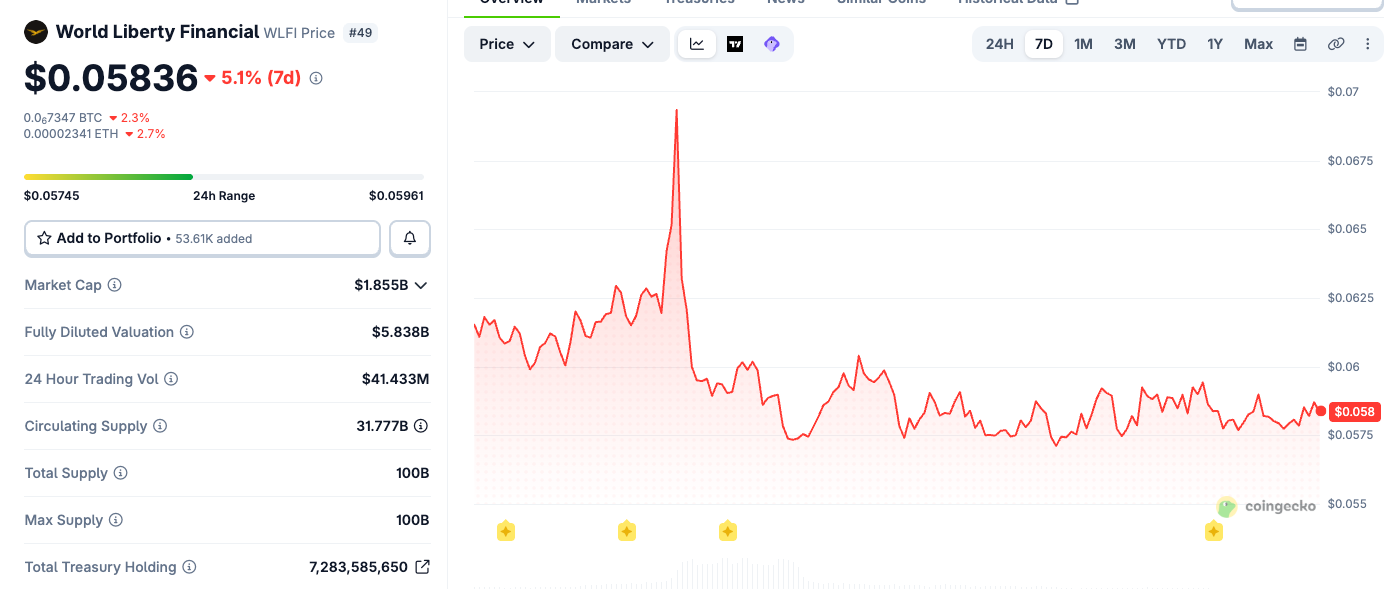Select the 1M time range
The image size is (1396, 589).
[1083, 44]
